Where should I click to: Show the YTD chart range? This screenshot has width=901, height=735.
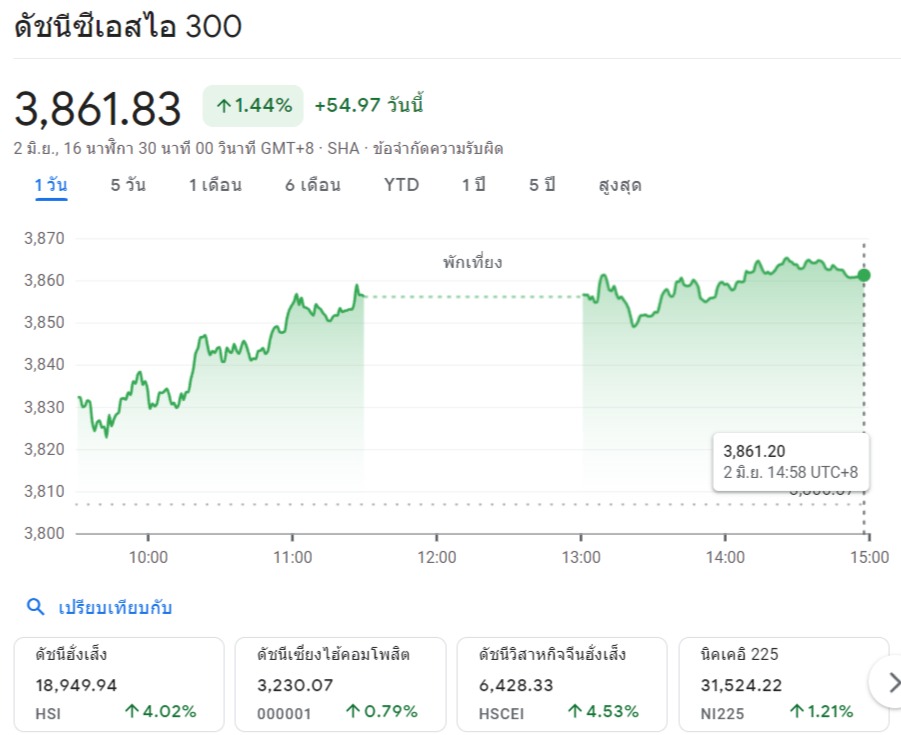(402, 185)
